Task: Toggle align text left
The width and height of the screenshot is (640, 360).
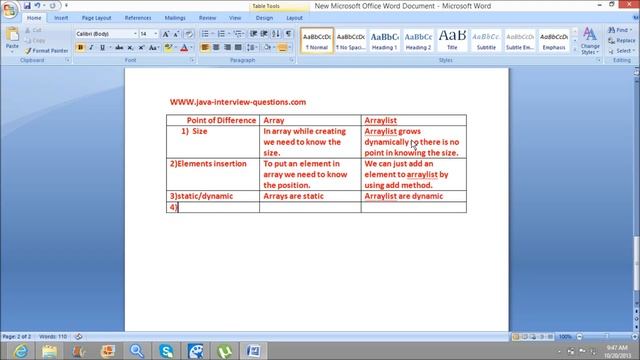Action: [205, 48]
